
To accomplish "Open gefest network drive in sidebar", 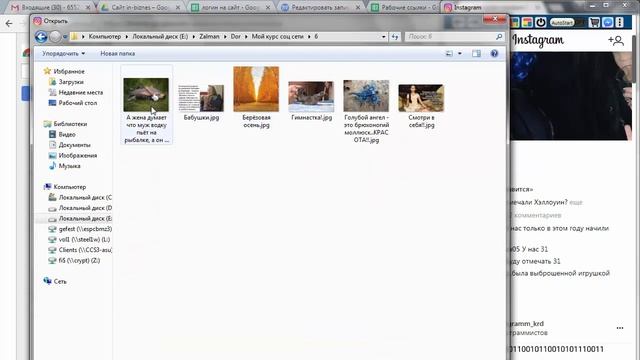I will click(80, 229).
